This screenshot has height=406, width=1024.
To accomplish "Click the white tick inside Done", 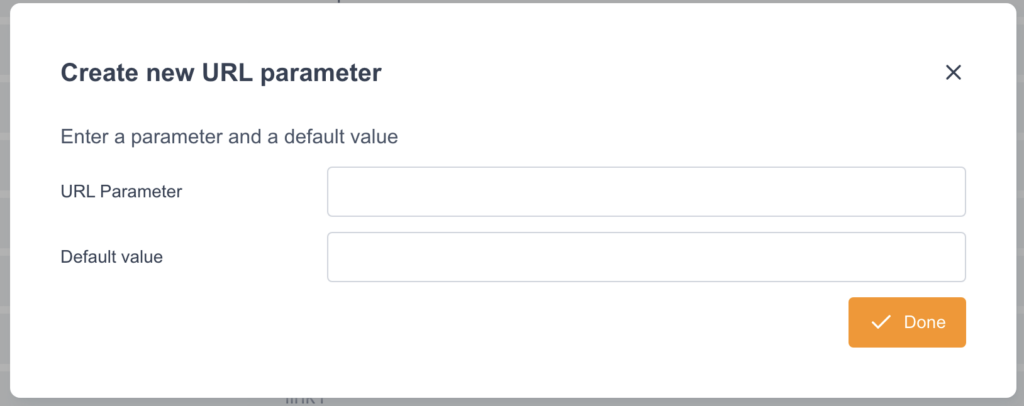I will point(881,322).
